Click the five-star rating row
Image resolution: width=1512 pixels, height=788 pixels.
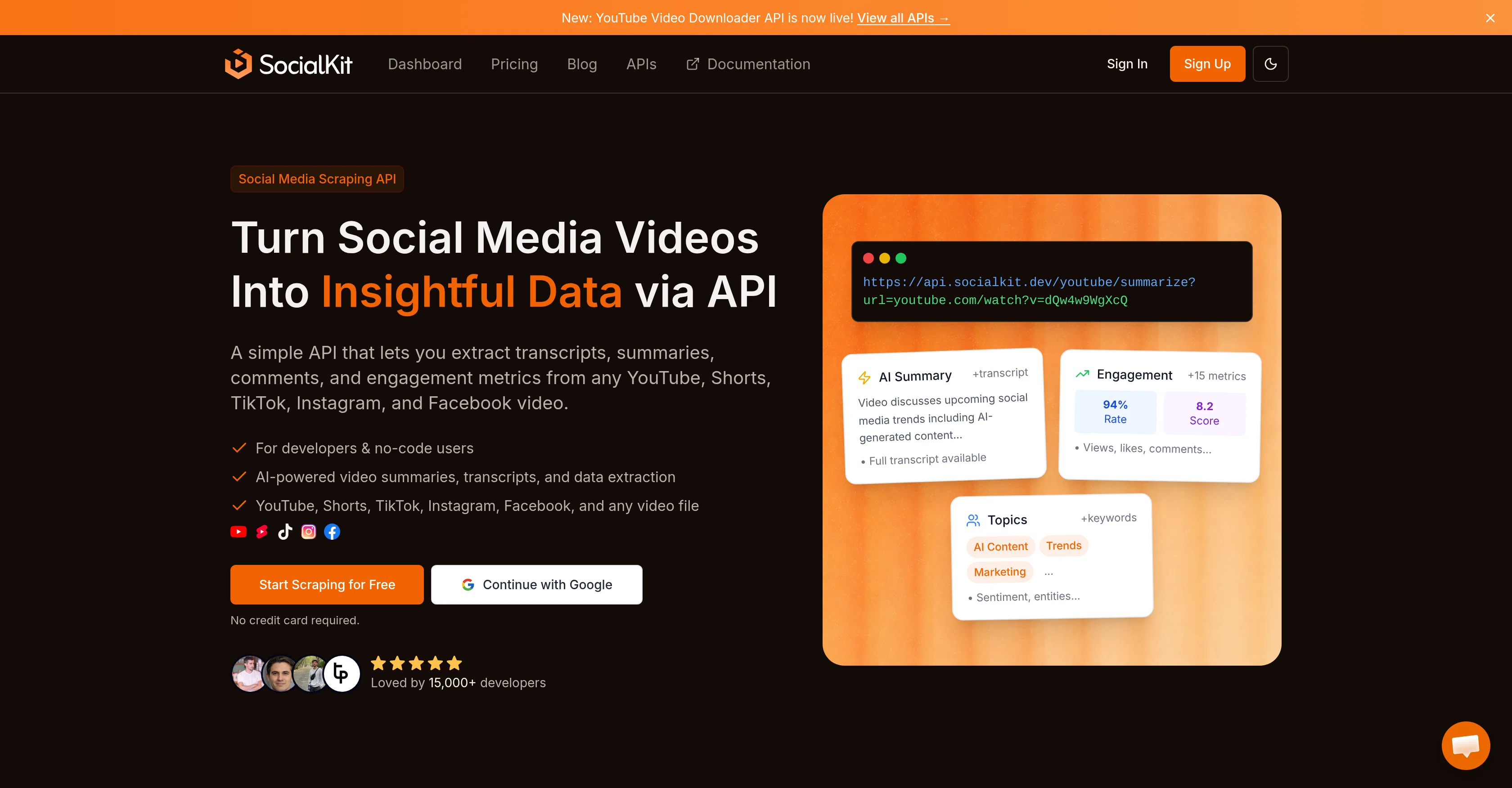coord(417,663)
